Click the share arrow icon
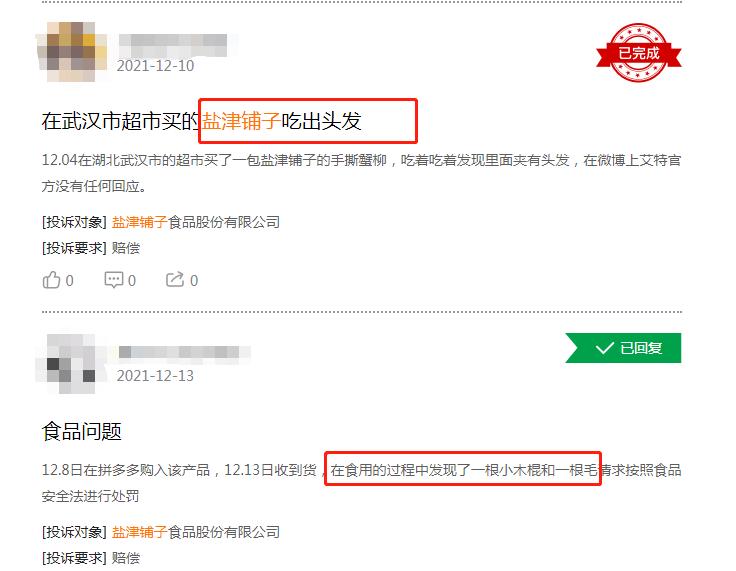This screenshot has width=736, height=571. pos(175,280)
